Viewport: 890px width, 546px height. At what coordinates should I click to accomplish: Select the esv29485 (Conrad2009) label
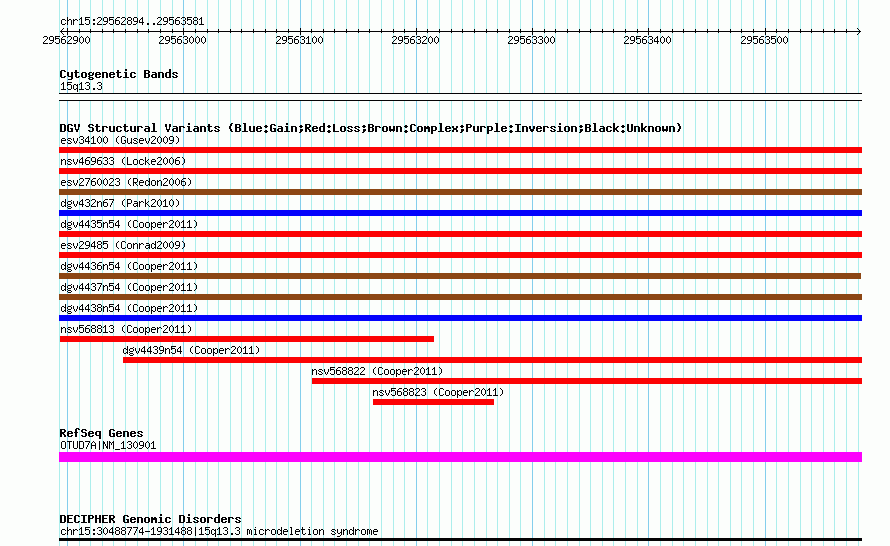pos(123,245)
